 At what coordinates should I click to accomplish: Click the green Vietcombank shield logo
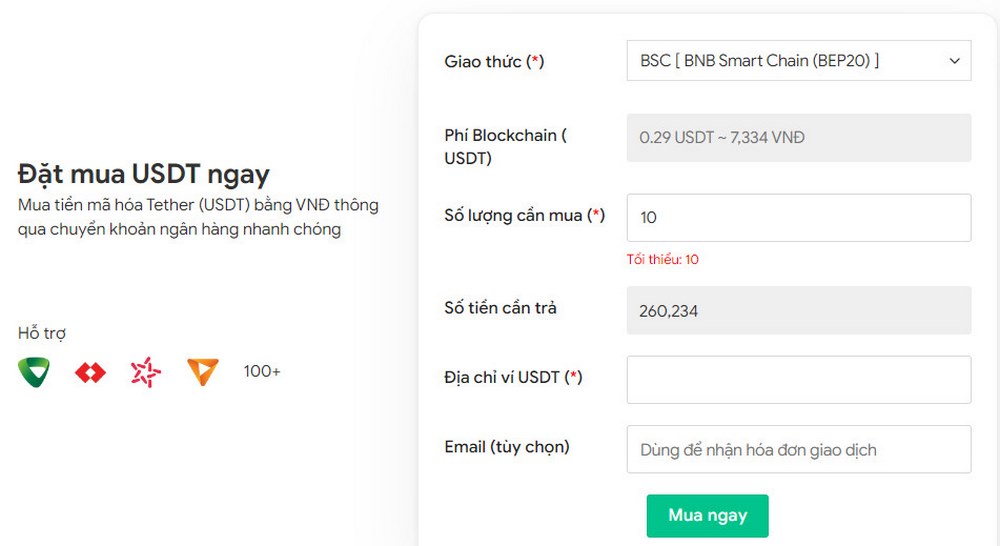34,372
